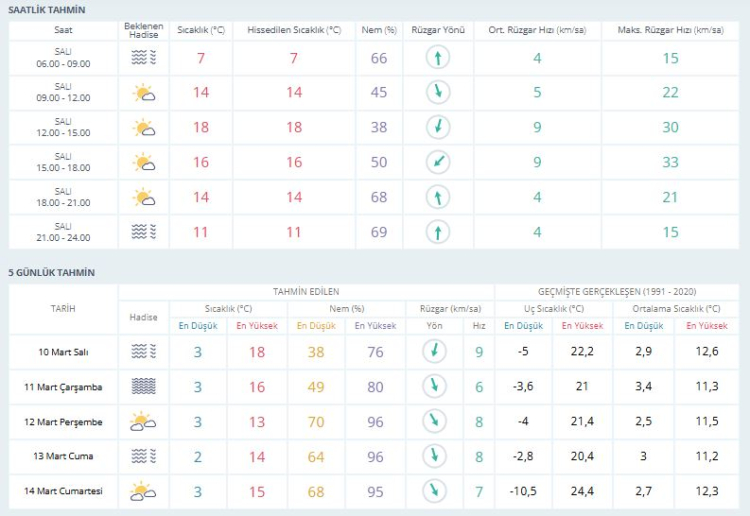The height and width of the screenshot is (516, 750).
Task: Click the 5 GÜNLÜK TAHMİN section heading
Action: (x=51, y=272)
